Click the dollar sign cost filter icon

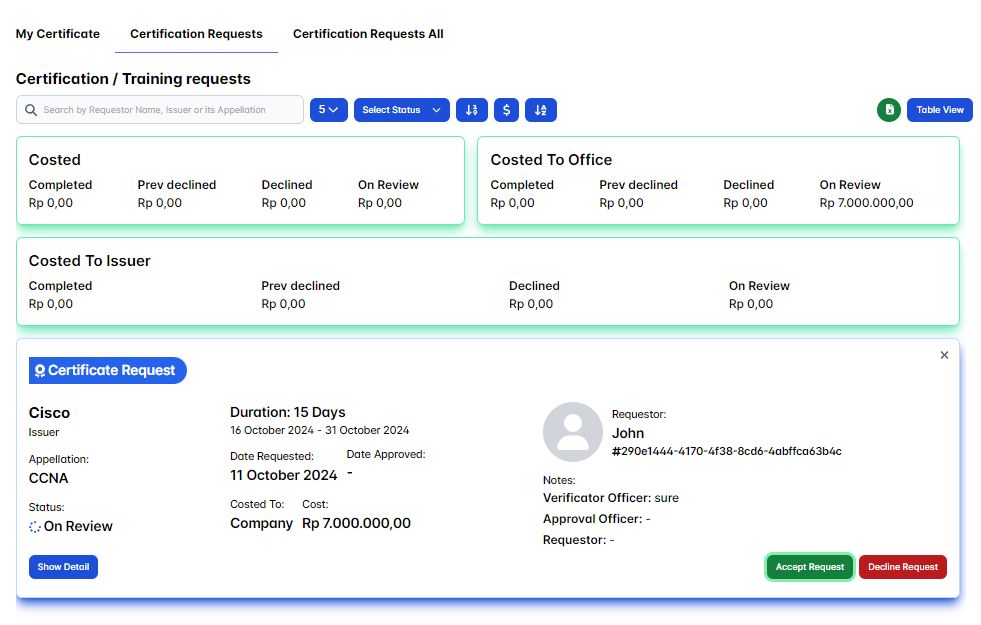click(x=507, y=110)
